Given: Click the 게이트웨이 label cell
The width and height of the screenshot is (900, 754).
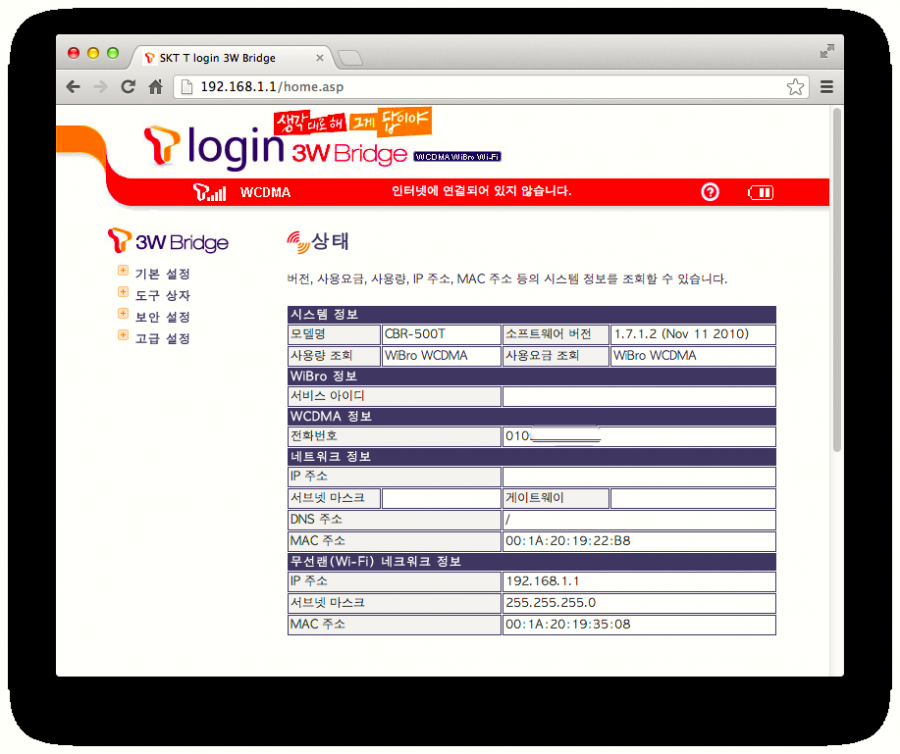Looking at the screenshot, I should point(556,498).
